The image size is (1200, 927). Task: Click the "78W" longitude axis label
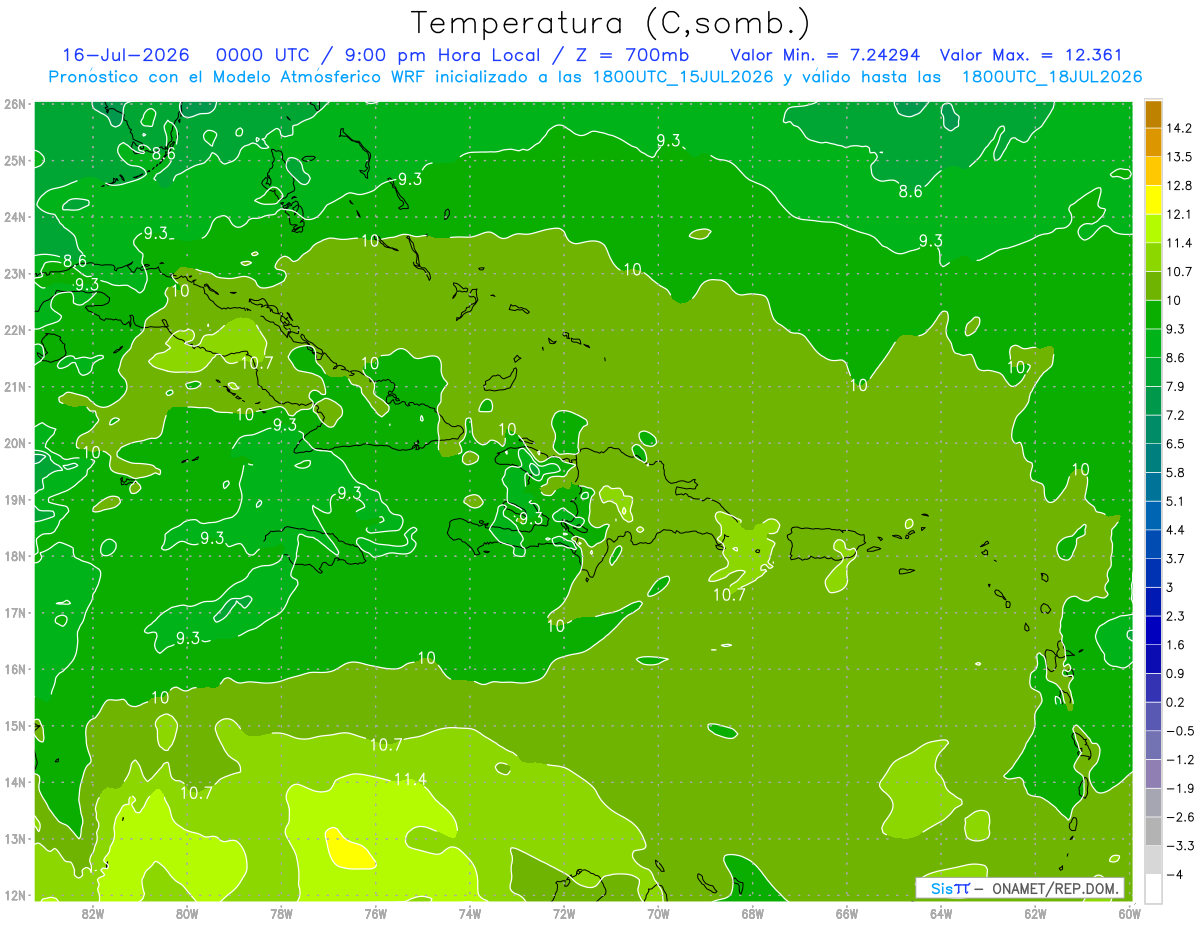click(281, 913)
